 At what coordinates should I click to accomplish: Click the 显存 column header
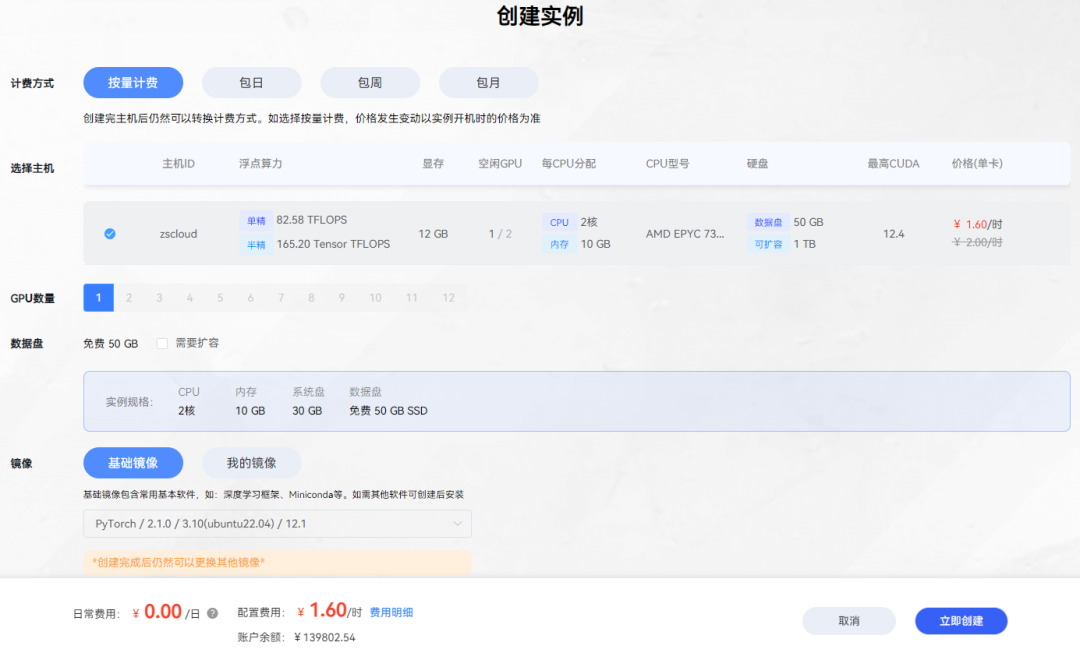click(x=433, y=164)
